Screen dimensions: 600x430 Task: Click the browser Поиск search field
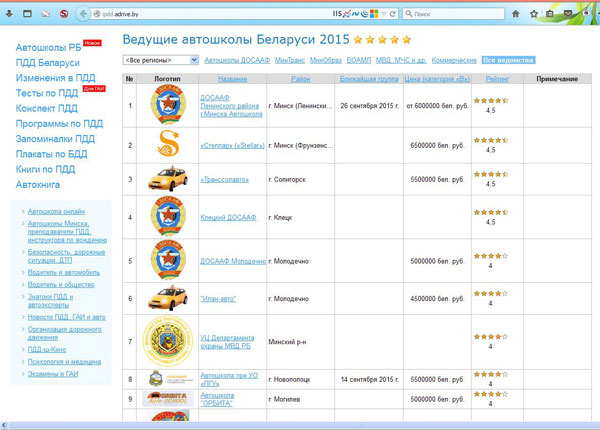click(453, 14)
